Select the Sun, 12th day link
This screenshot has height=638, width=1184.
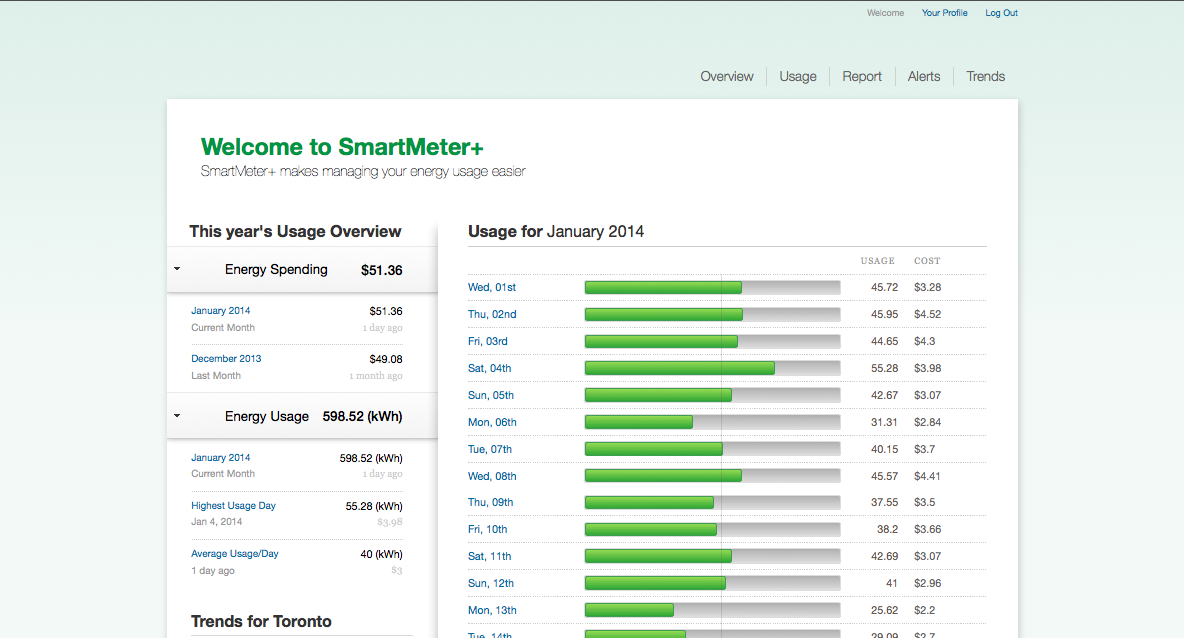pos(491,584)
